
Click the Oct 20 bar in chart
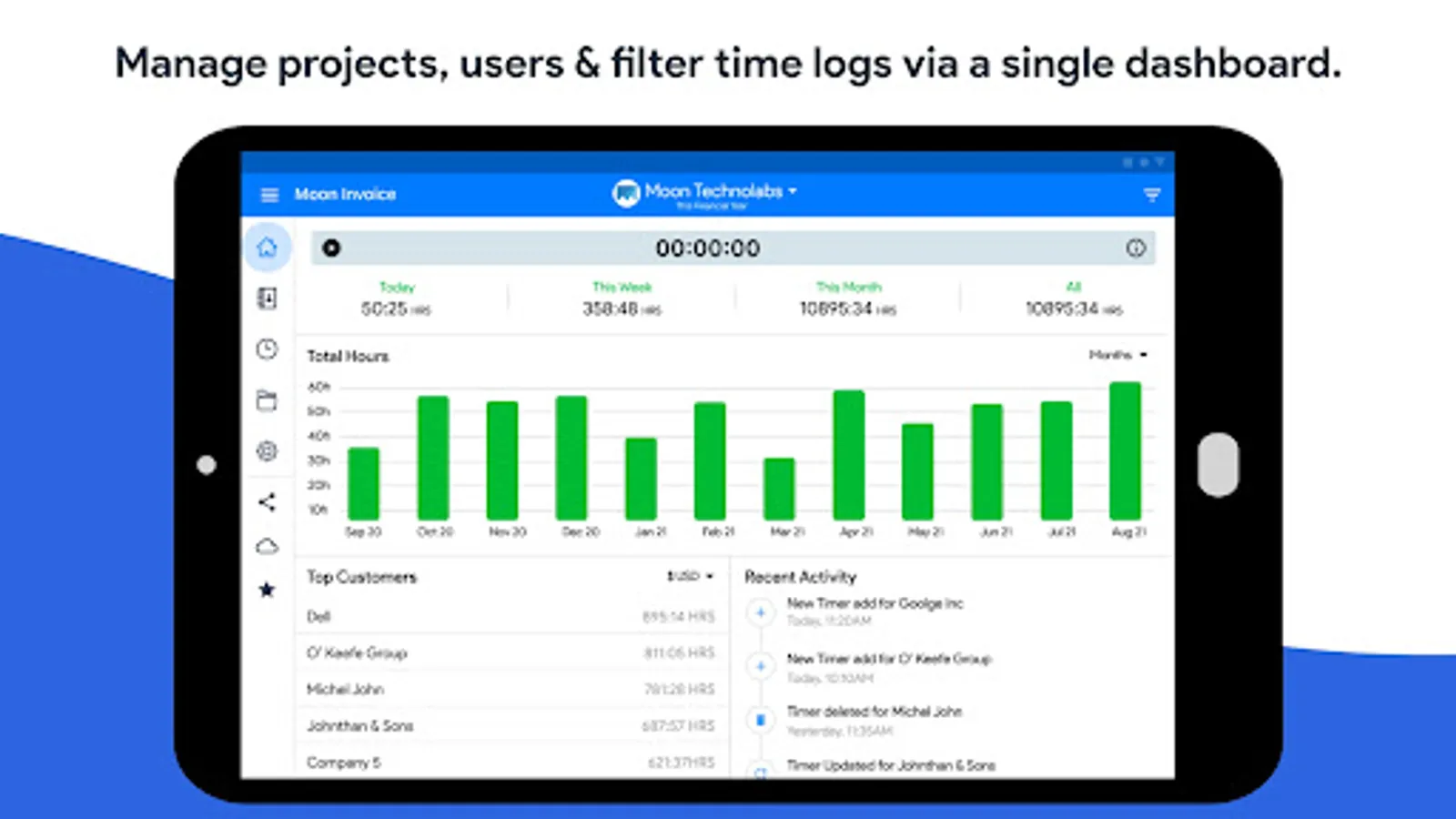433,459
